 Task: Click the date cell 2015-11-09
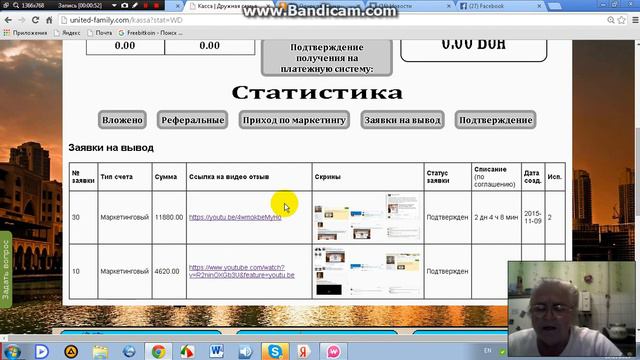pos(533,218)
